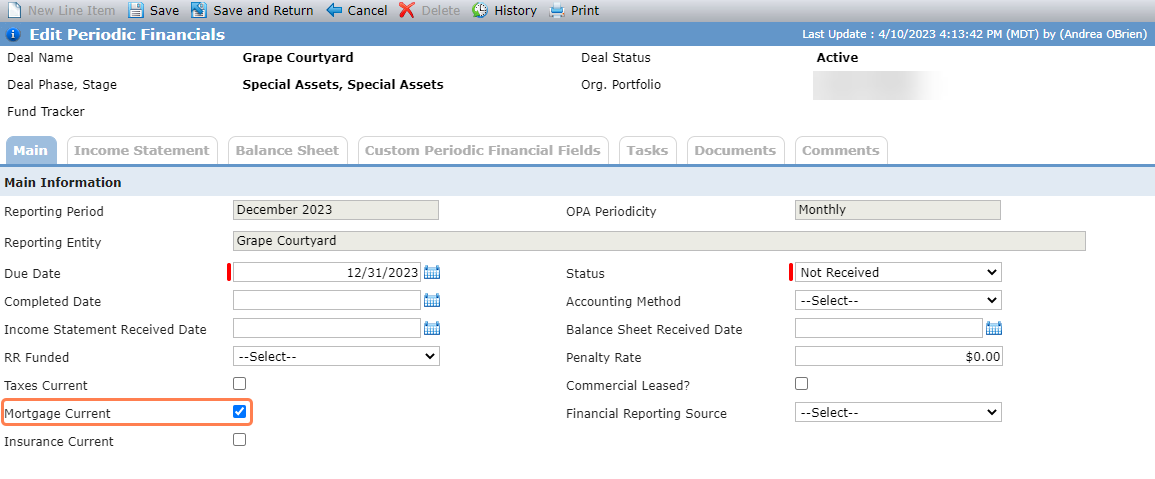The height and width of the screenshot is (479, 1155).
Task: Click the Penalty Rate field
Action: [x=898, y=357]
